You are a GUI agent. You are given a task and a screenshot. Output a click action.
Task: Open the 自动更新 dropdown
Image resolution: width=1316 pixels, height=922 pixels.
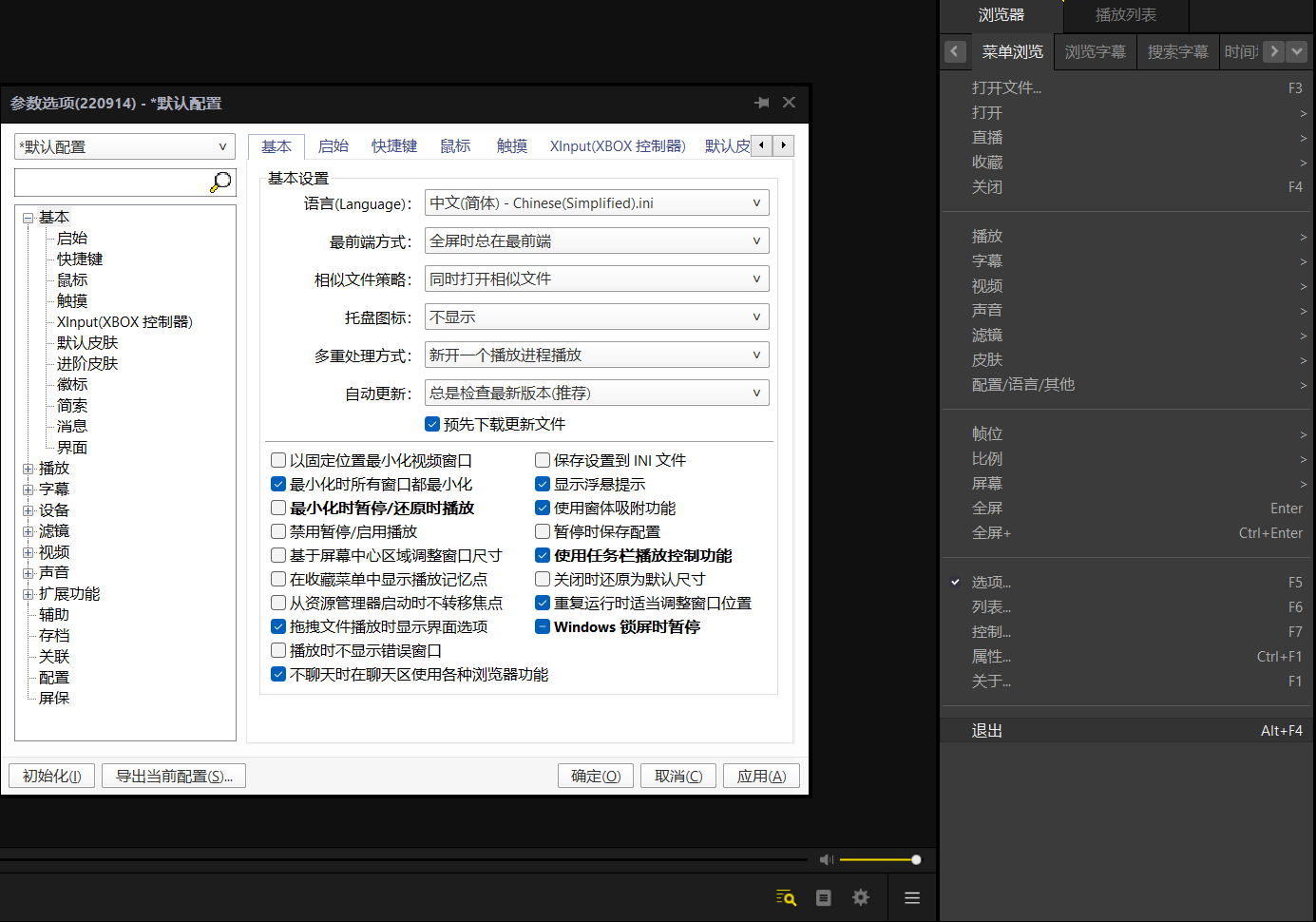click(x=597, y=394)
